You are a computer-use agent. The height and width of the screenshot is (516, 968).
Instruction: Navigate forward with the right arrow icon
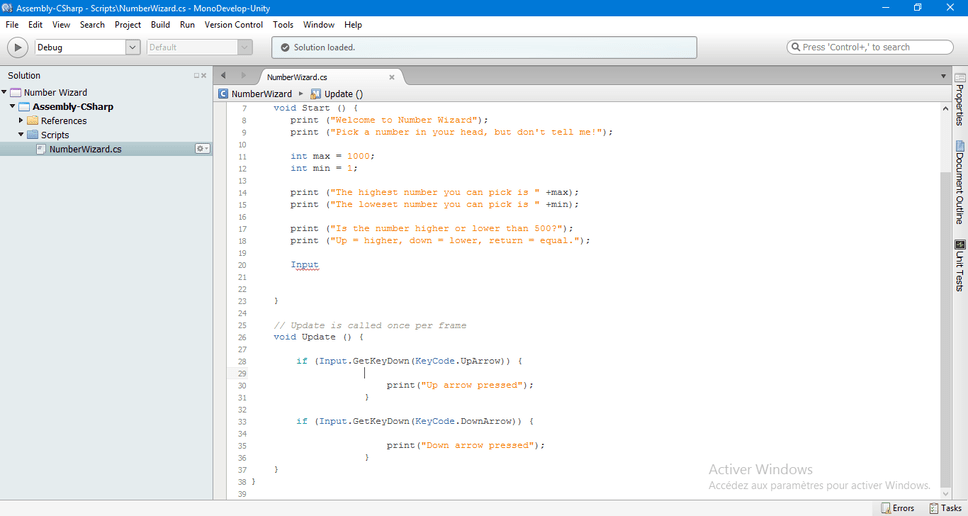point(243,75)
